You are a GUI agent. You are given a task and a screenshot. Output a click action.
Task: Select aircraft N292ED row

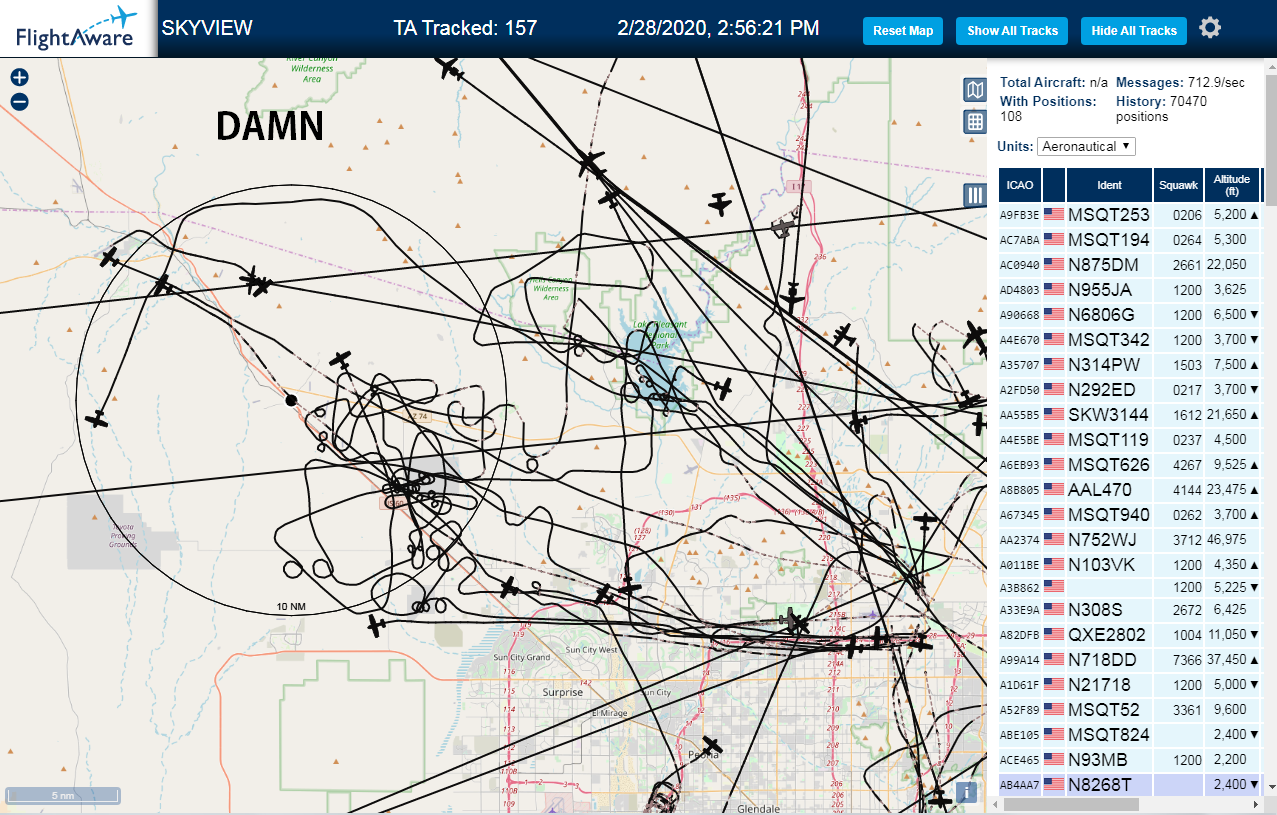point(1130,389)
